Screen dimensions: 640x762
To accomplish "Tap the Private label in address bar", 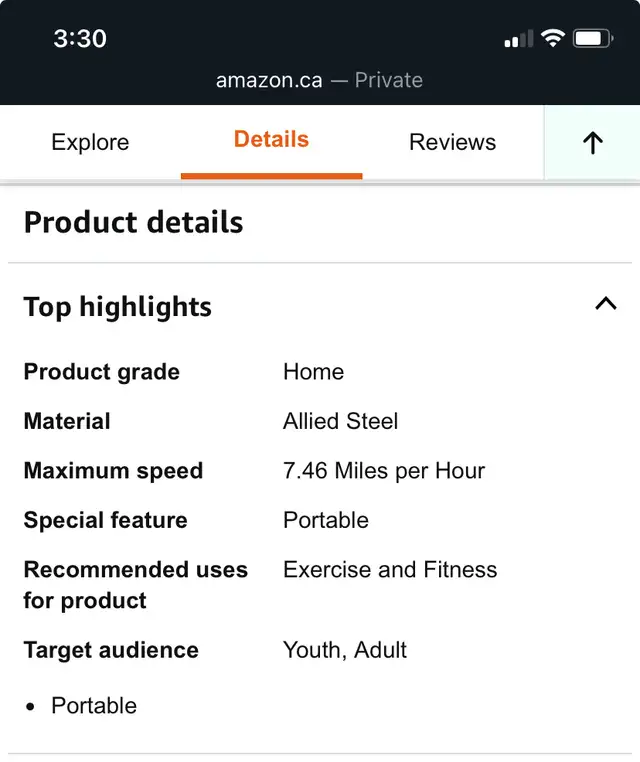I will point(389,80).
